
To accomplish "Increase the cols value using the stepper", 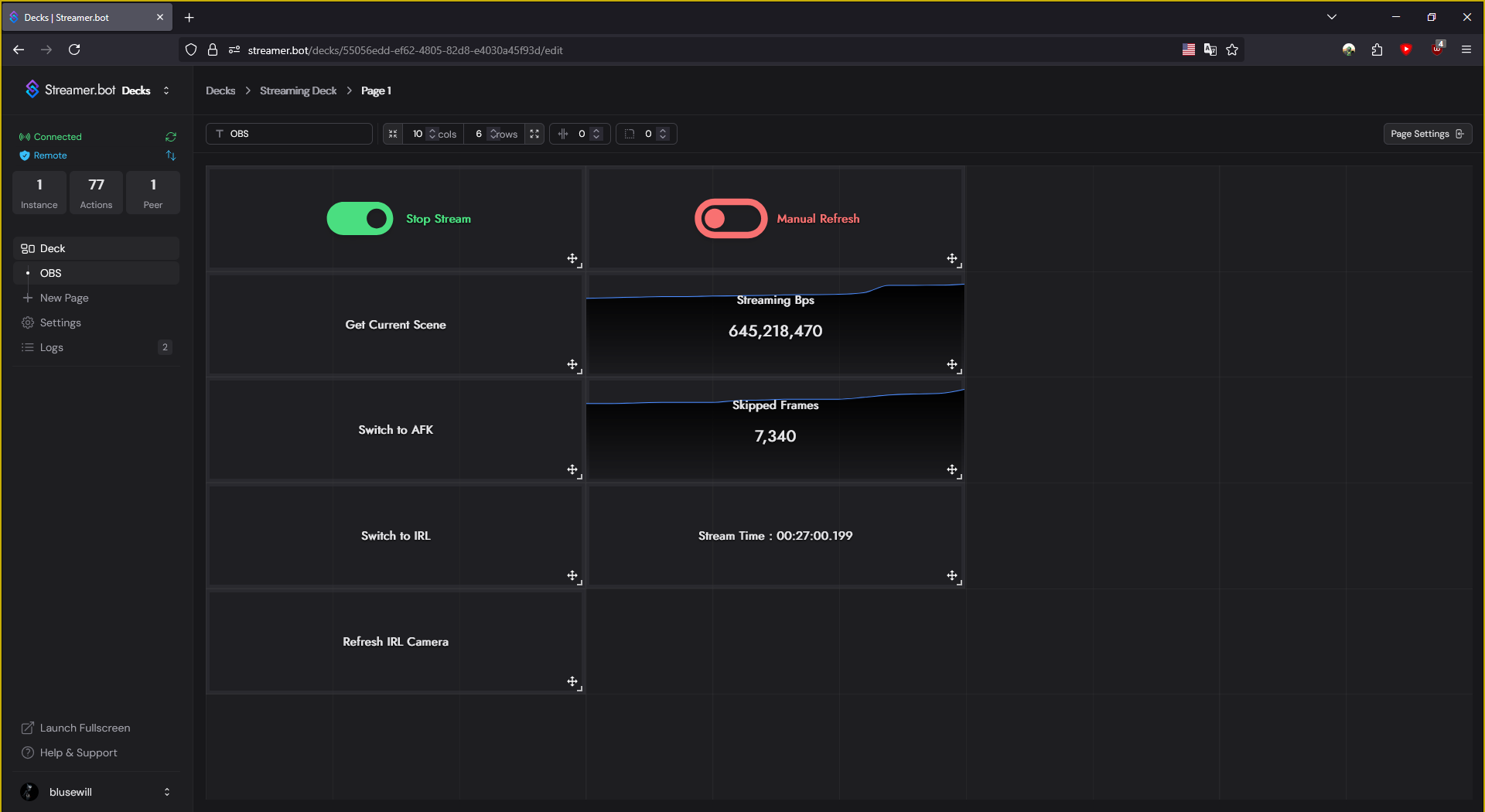I will [433, 130].
